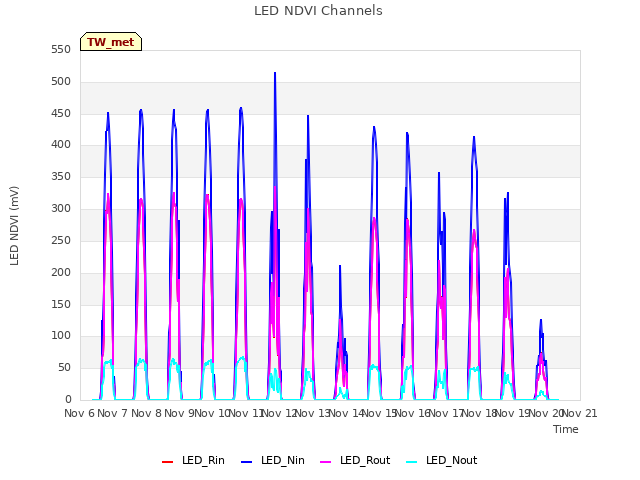Click the Nov 6 x-axis tick label
Screen dimensions: 640x480
click(79, 413)
